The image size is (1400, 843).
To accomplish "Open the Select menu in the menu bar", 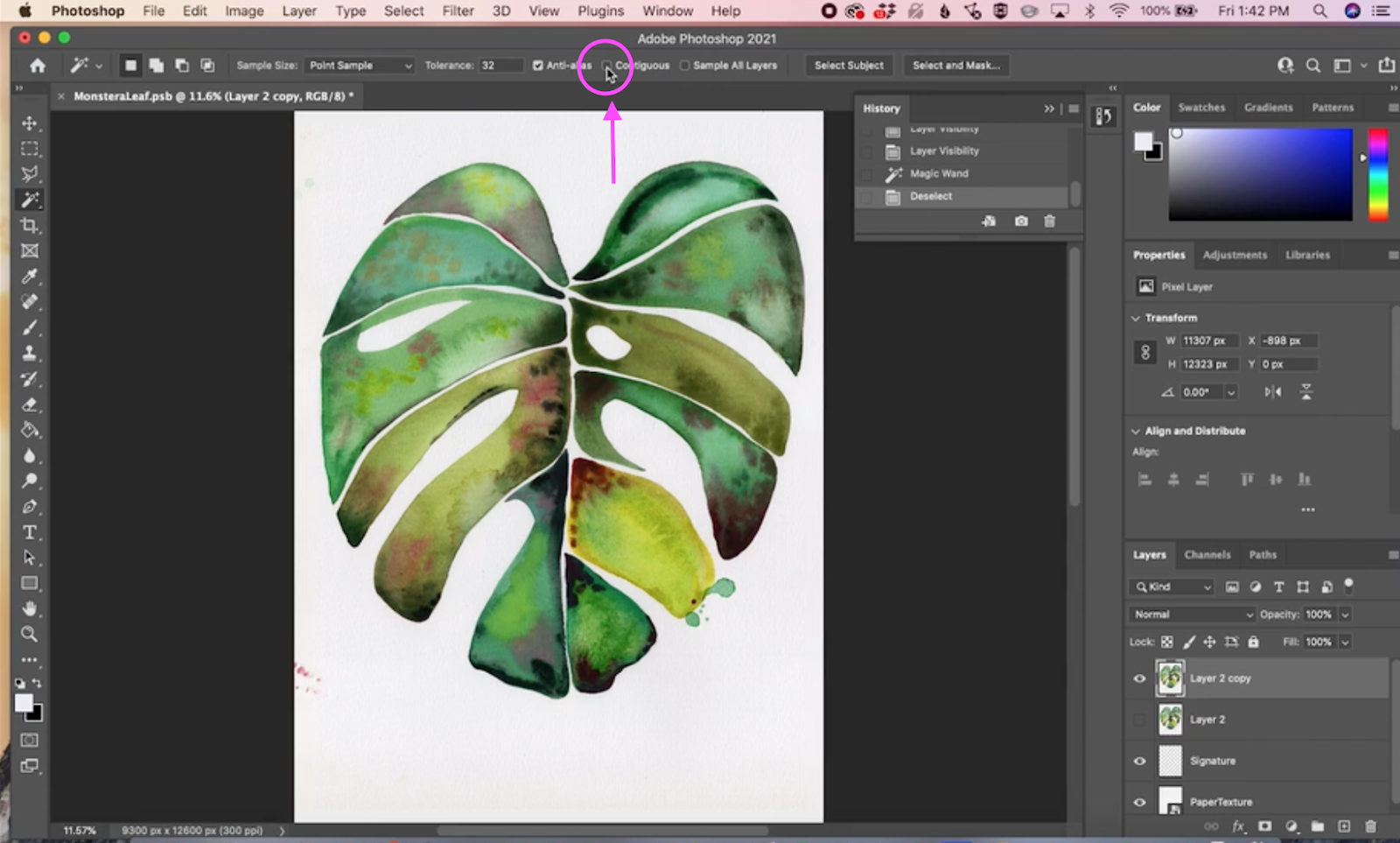I will coord(403,11).
